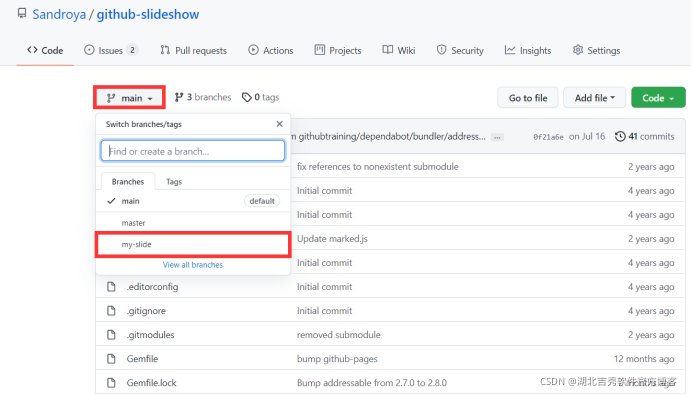Open the .editorconfig file
Image resolution: width=692 pixels, height=395 pixels.
click(x=152, y=287)
